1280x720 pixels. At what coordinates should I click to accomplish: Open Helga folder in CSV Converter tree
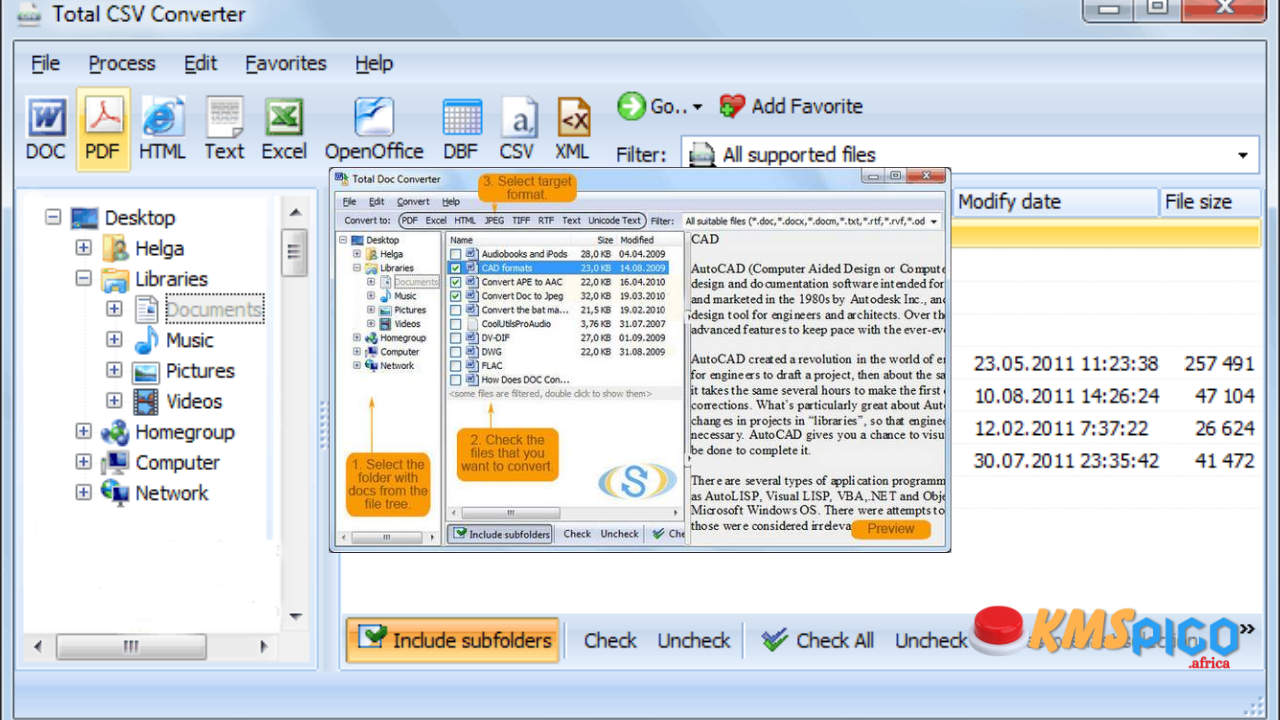pos(160,248)
